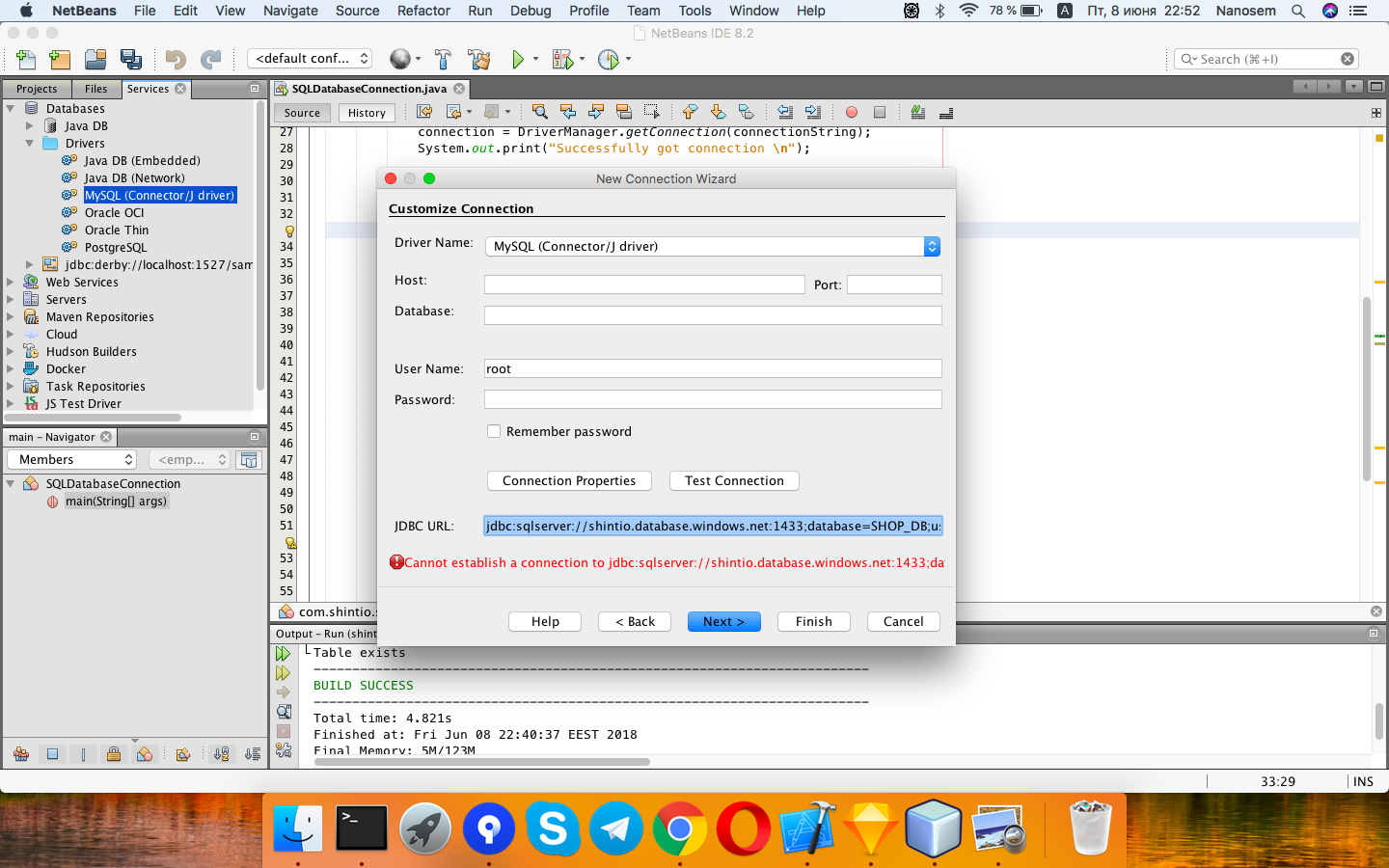Click the Cancel button in wizard
This screenshot has width=1389, height=868.
(x=904, y=621)
